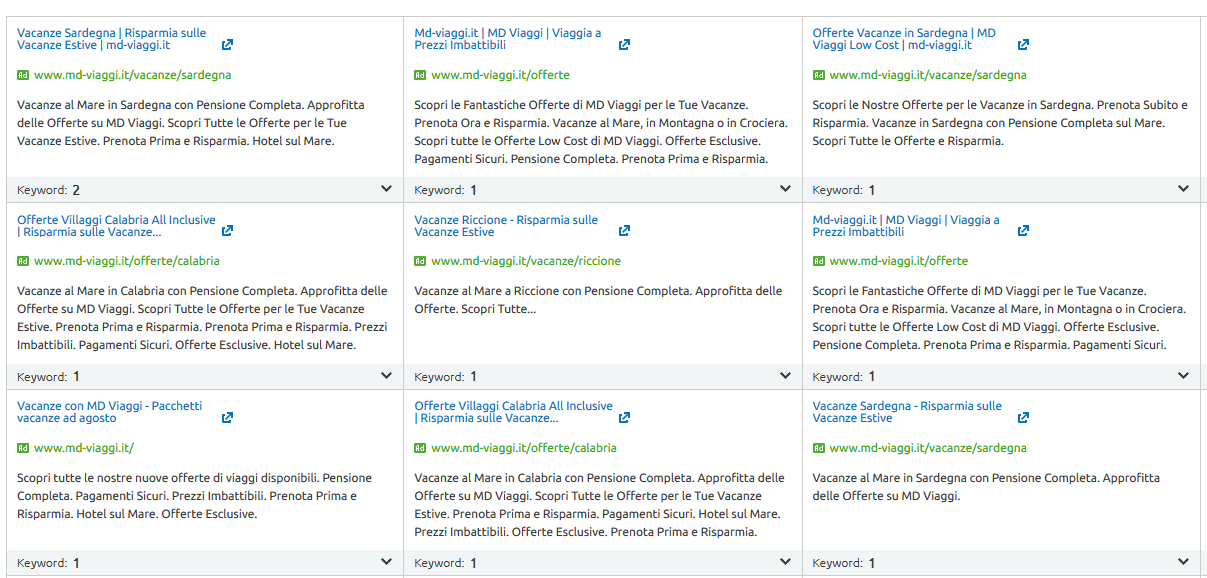Open 'Vacanze con MD Viaggi - Pacchetti' ad headline
Viewport: 1207px width, 578px height.
coord(109,412)
